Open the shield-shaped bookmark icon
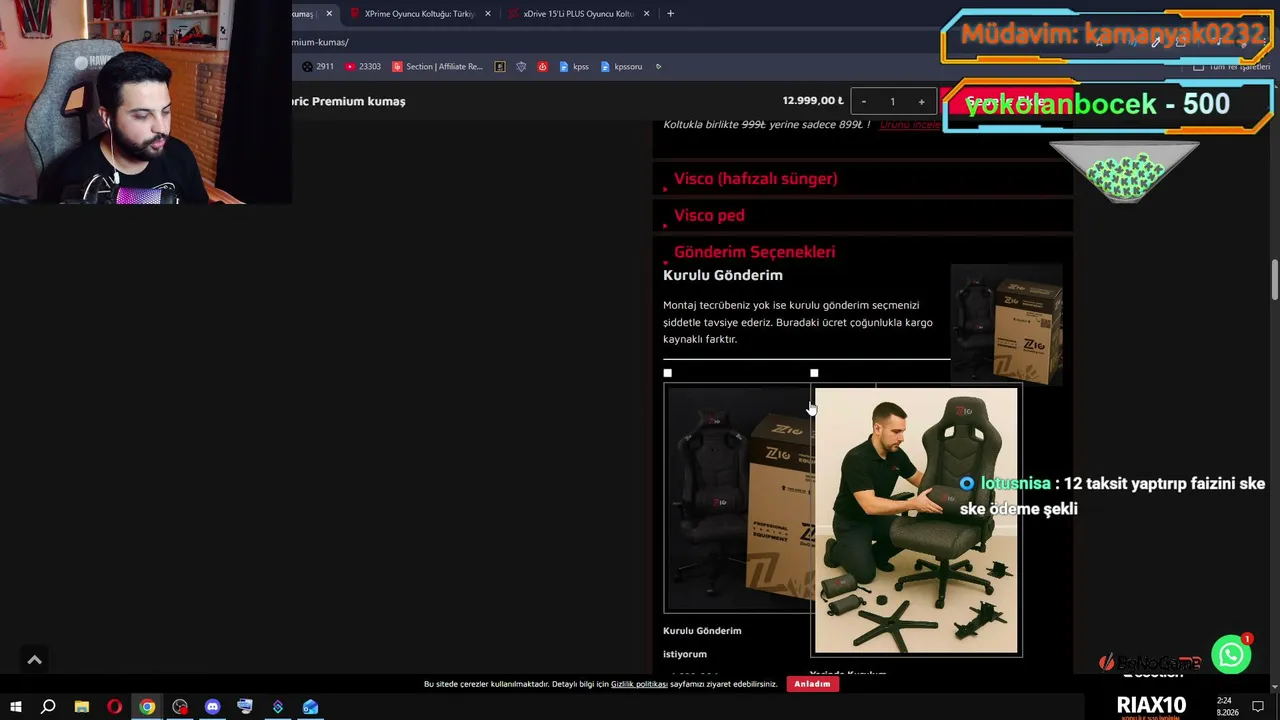 click(521, 67)
